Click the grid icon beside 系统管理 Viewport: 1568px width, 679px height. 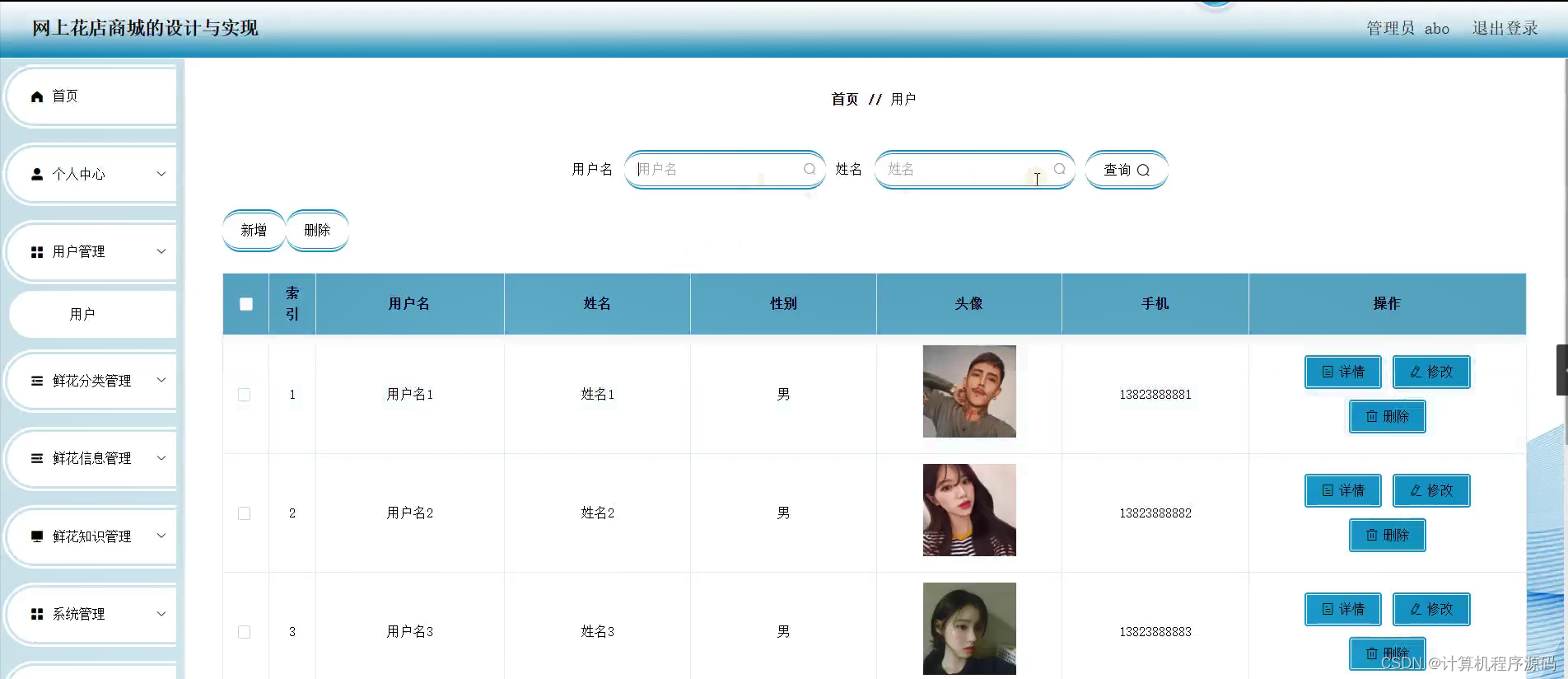(x=37, y=614)
